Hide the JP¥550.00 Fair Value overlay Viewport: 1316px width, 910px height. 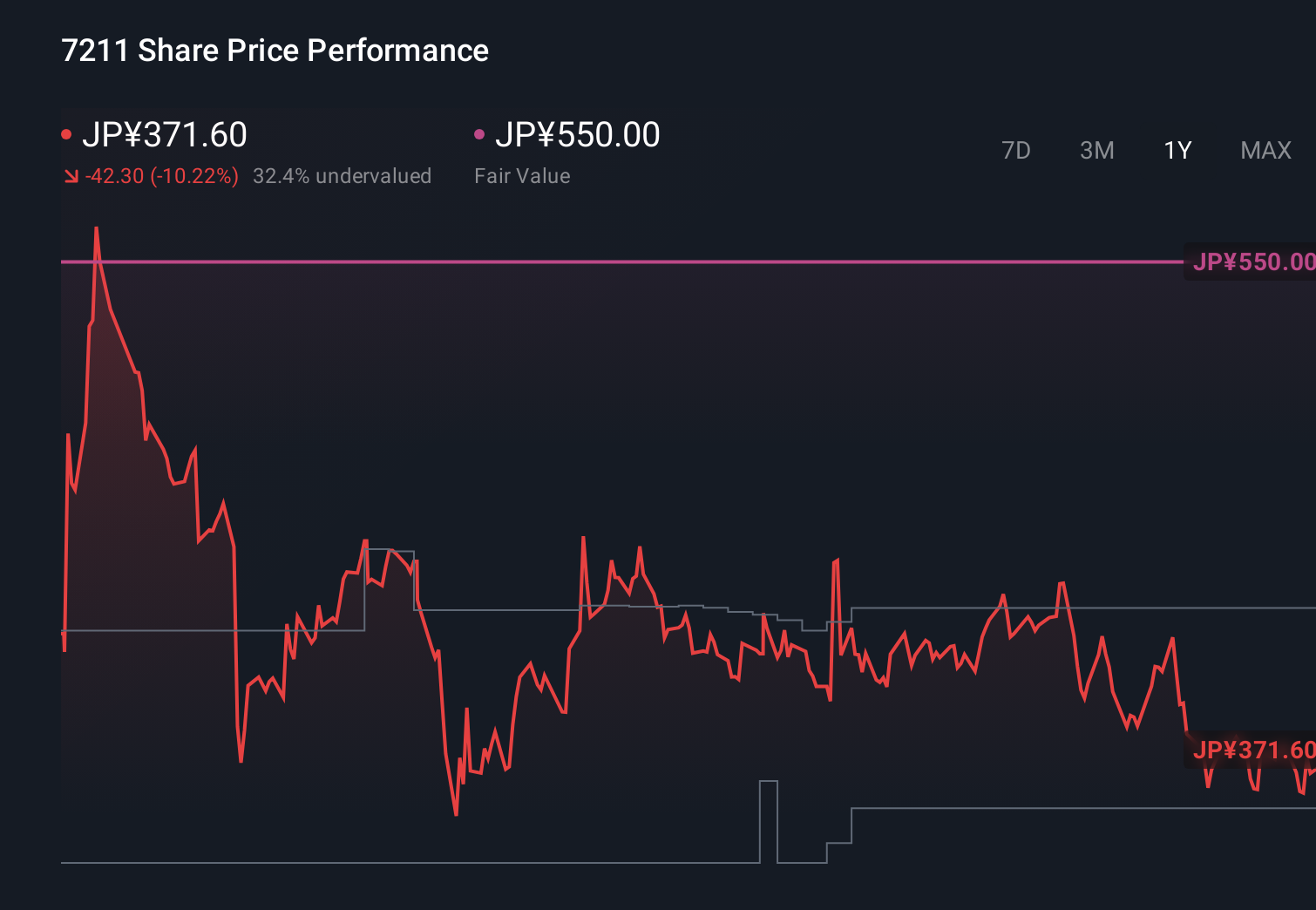(x=478, y=132)
